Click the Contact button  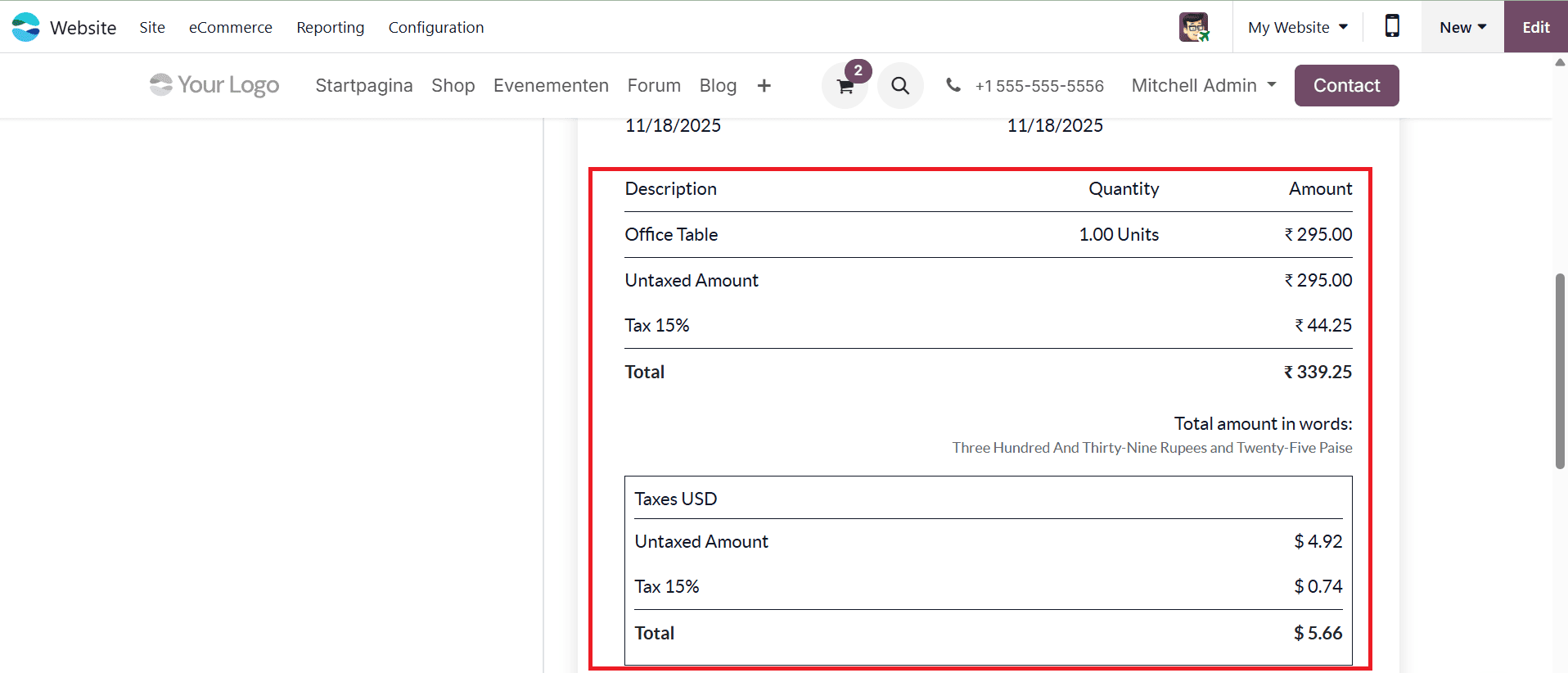click(x=1346, y=85)
